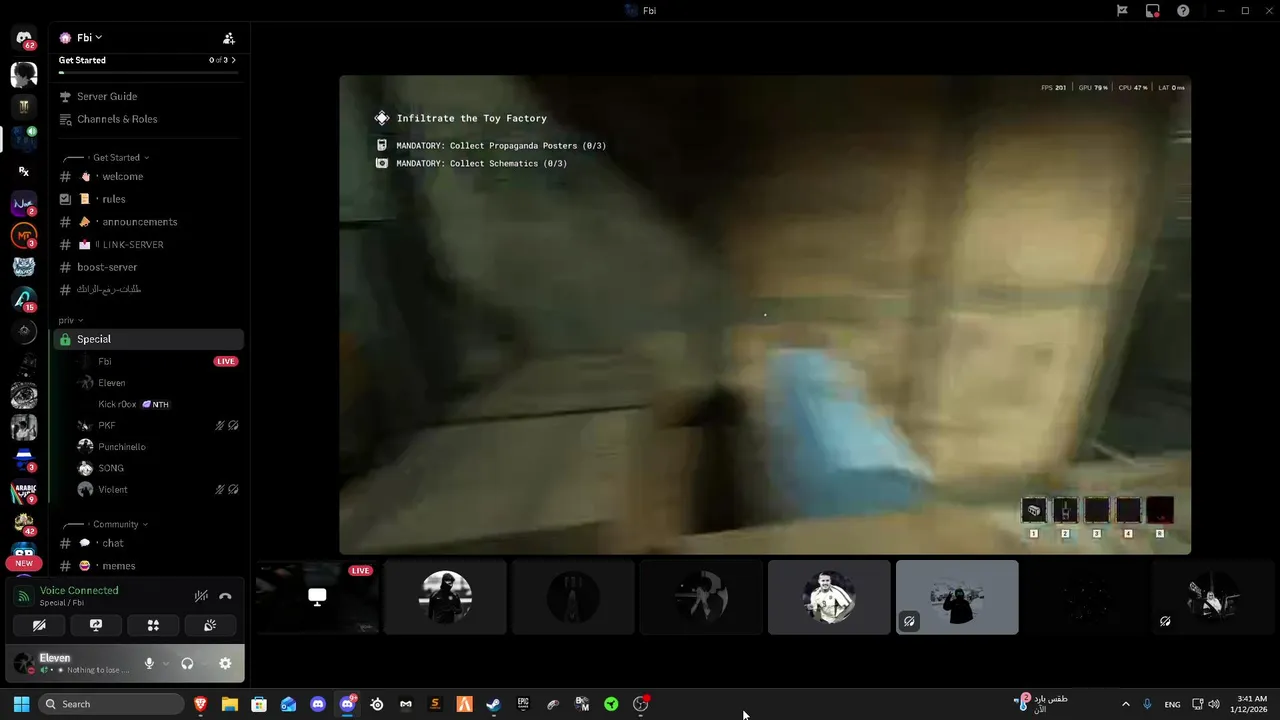1280x720 pixels.
Task: Open user settings gear icon
Action: click(x=225, y=663)
